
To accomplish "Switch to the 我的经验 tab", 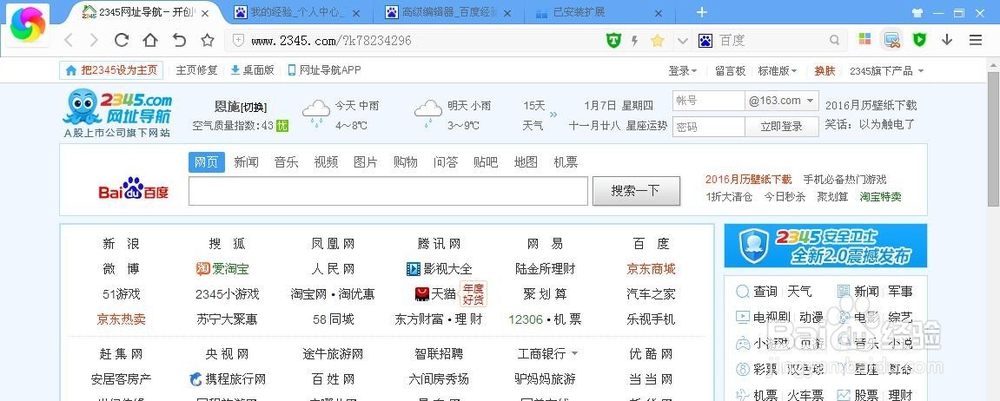I will pyautogui.click(x=297, y=12).
